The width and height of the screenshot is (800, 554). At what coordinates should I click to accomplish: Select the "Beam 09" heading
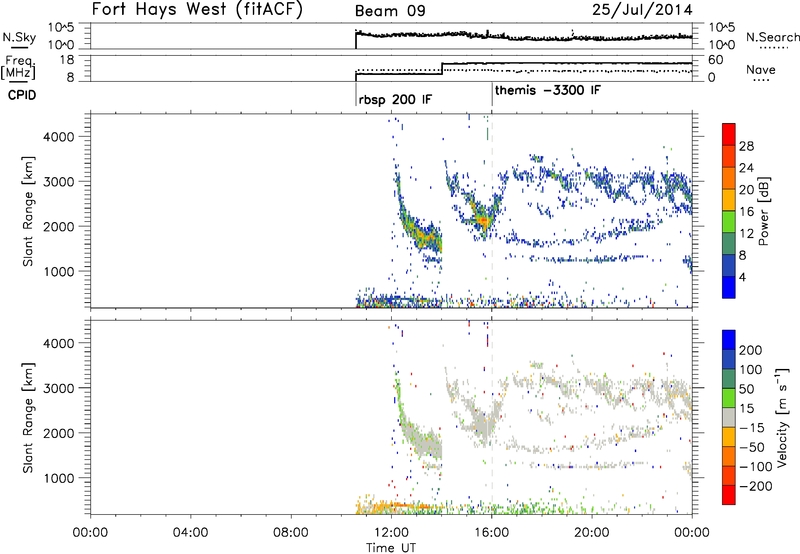click(390, 11)
